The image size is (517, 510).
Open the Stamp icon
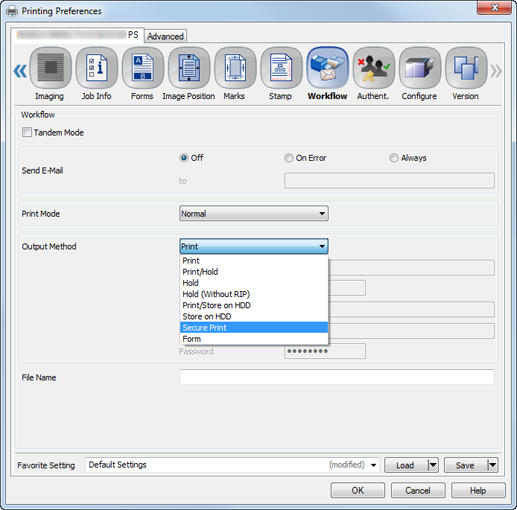281,68
